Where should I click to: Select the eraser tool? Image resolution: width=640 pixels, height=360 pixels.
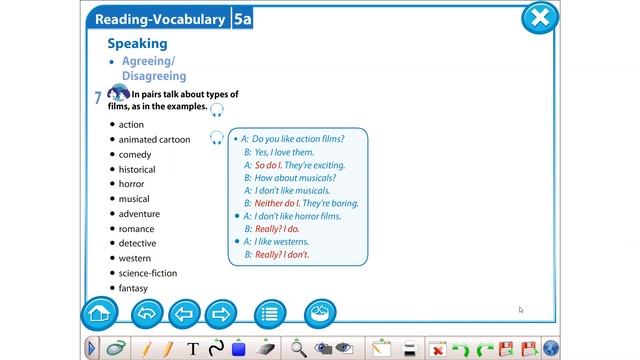pos(266,349)
